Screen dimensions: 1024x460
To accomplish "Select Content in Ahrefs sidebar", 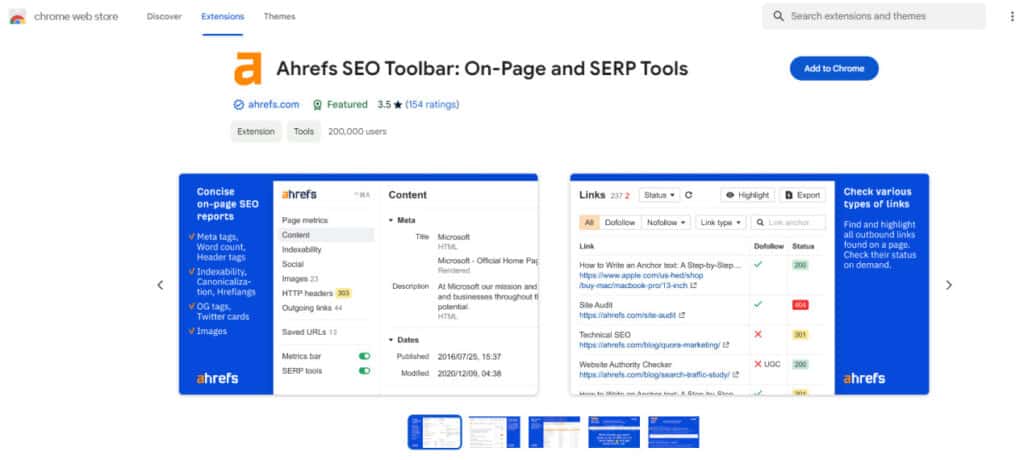I will (x=326, y=235).
